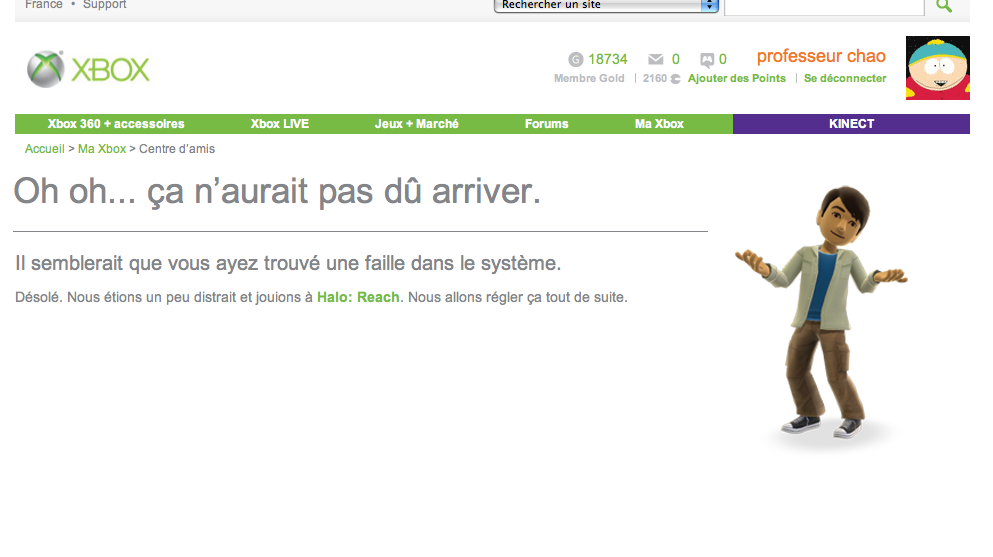993x557 pixels.
Task: Click the search text field
Action: (823, 7)
